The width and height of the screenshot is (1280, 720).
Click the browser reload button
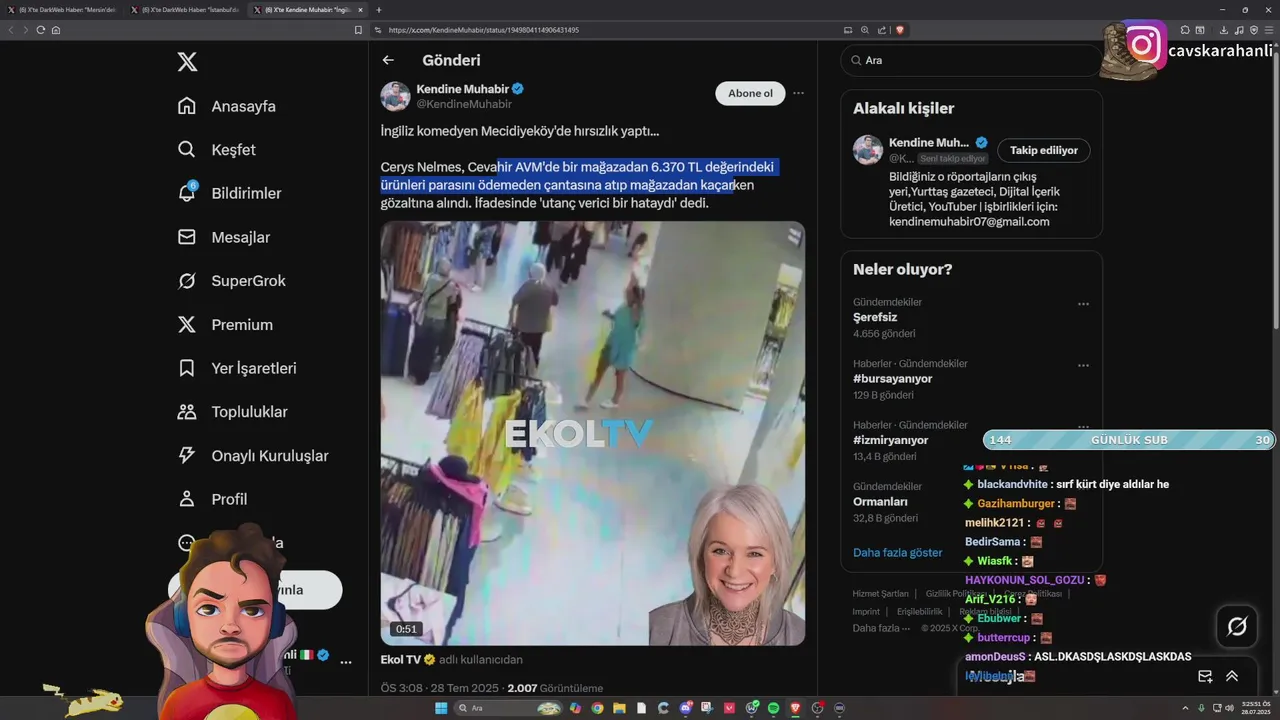(x=41, y=30)
